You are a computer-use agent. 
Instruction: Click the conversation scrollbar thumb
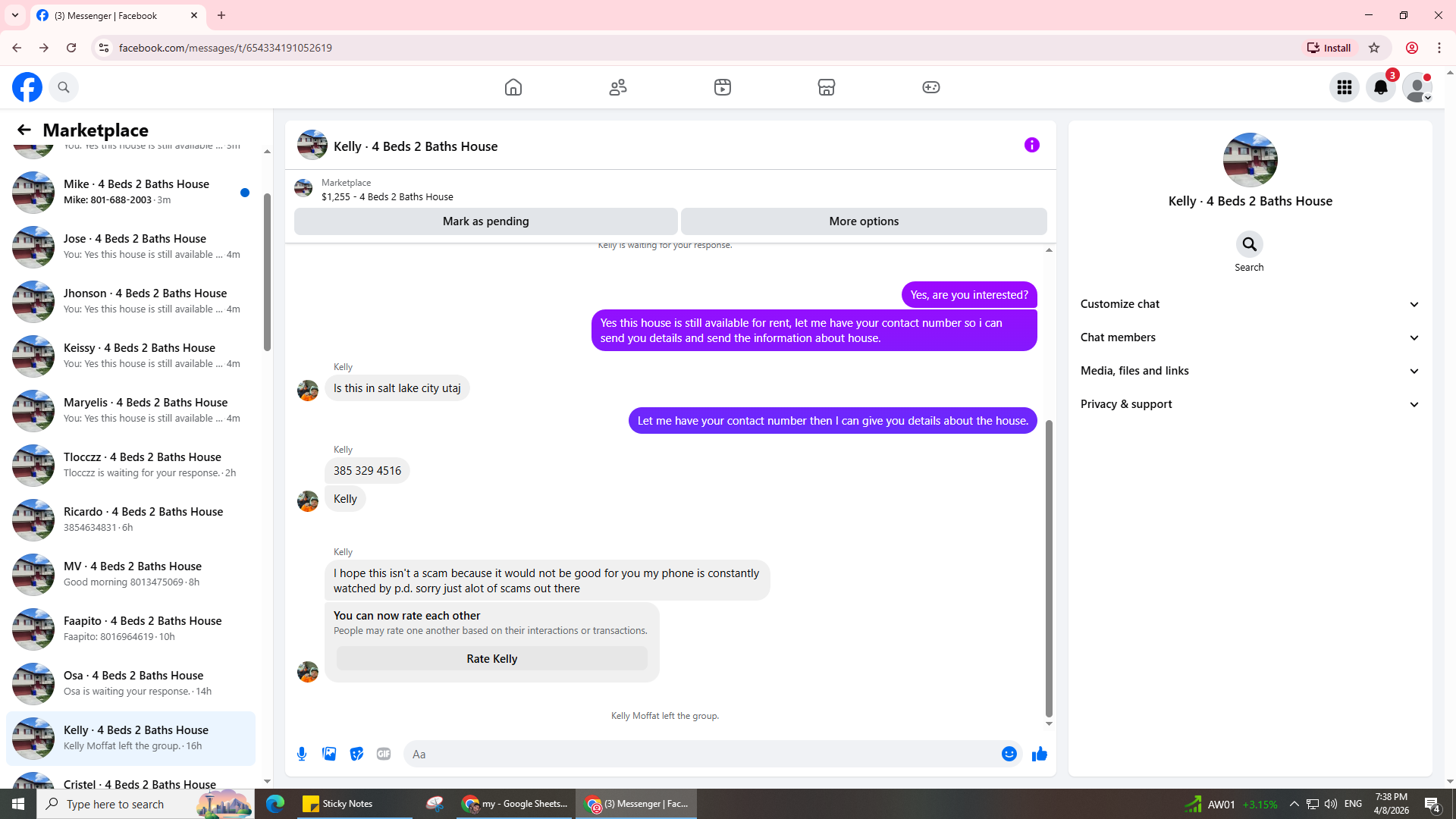(x=1049, y=569)
